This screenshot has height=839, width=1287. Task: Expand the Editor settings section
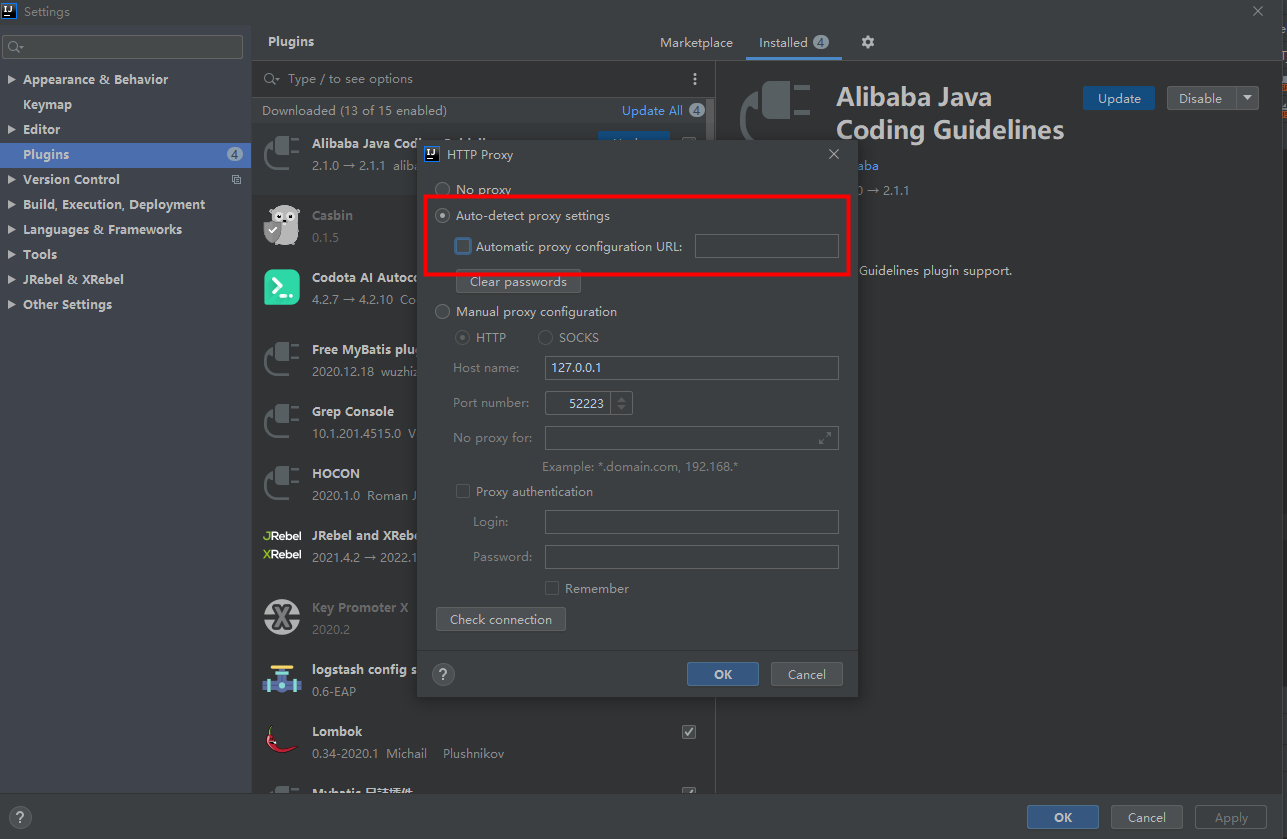point(11,129)
